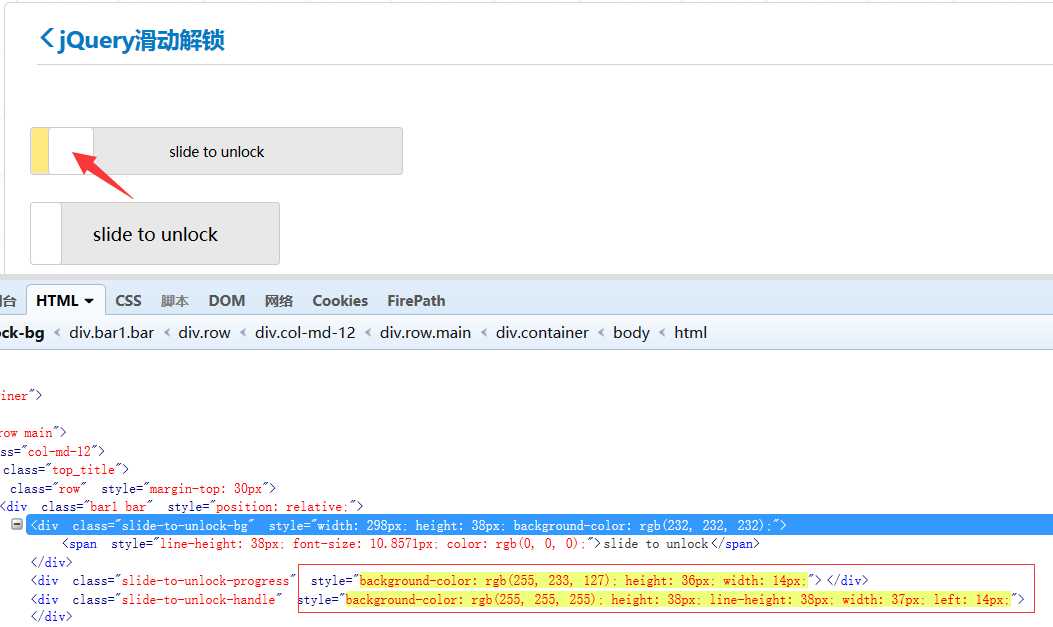The image size is (1053, 627).
Task: Open the HTML tab in Firebug
Action: coord(58,301)
